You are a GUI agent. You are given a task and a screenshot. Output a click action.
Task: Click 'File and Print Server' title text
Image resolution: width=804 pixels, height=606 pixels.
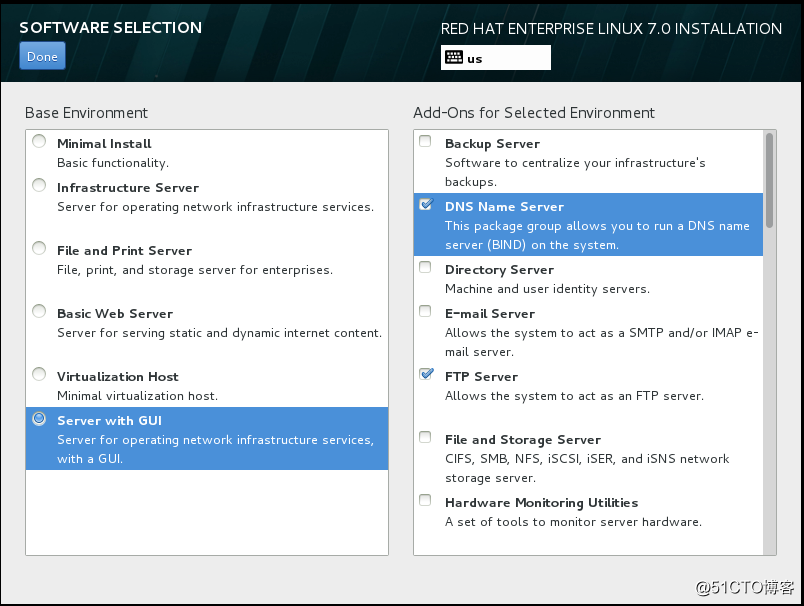click(125, 251)
